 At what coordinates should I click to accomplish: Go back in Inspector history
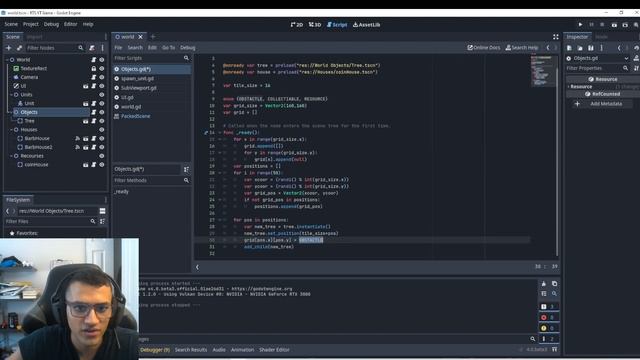click(619, 48)
